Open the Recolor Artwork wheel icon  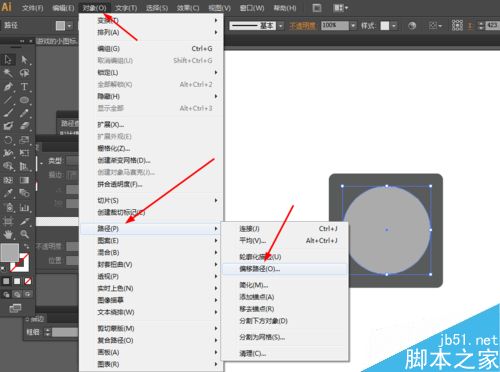[x=412, y=26]
